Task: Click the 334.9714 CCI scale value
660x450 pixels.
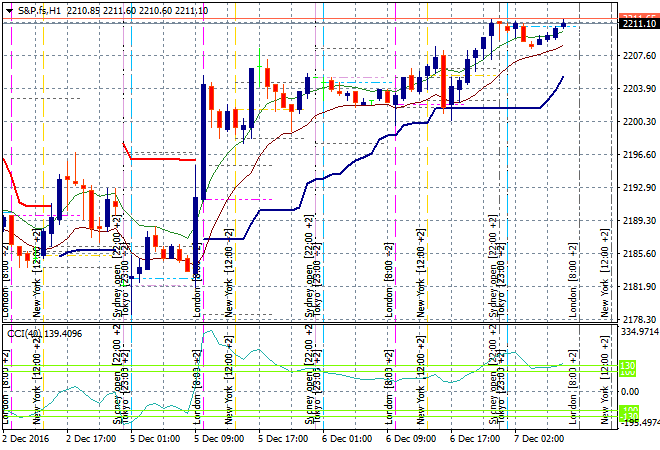Action: [x=637, y=331]
